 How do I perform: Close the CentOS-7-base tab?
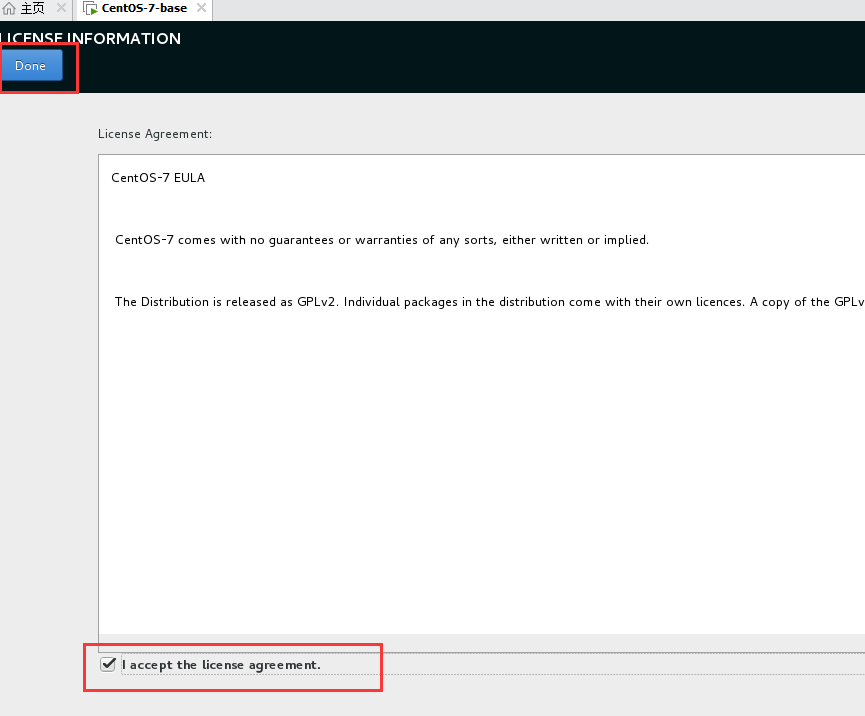click(x=202, y=8)
